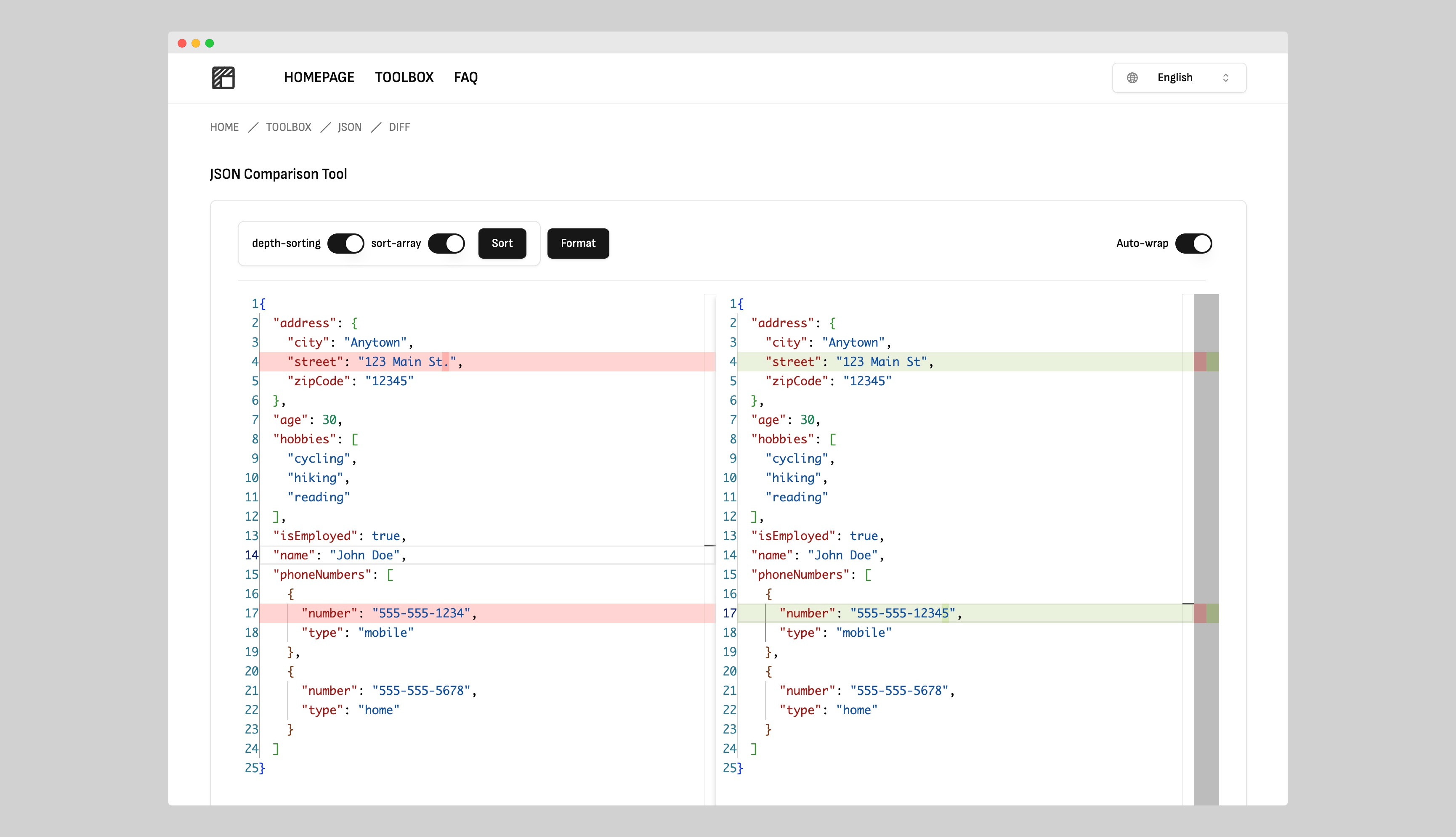The image size is (1456, 837).
Task: Click the Sort button
Action: click(x=502, y=243)
